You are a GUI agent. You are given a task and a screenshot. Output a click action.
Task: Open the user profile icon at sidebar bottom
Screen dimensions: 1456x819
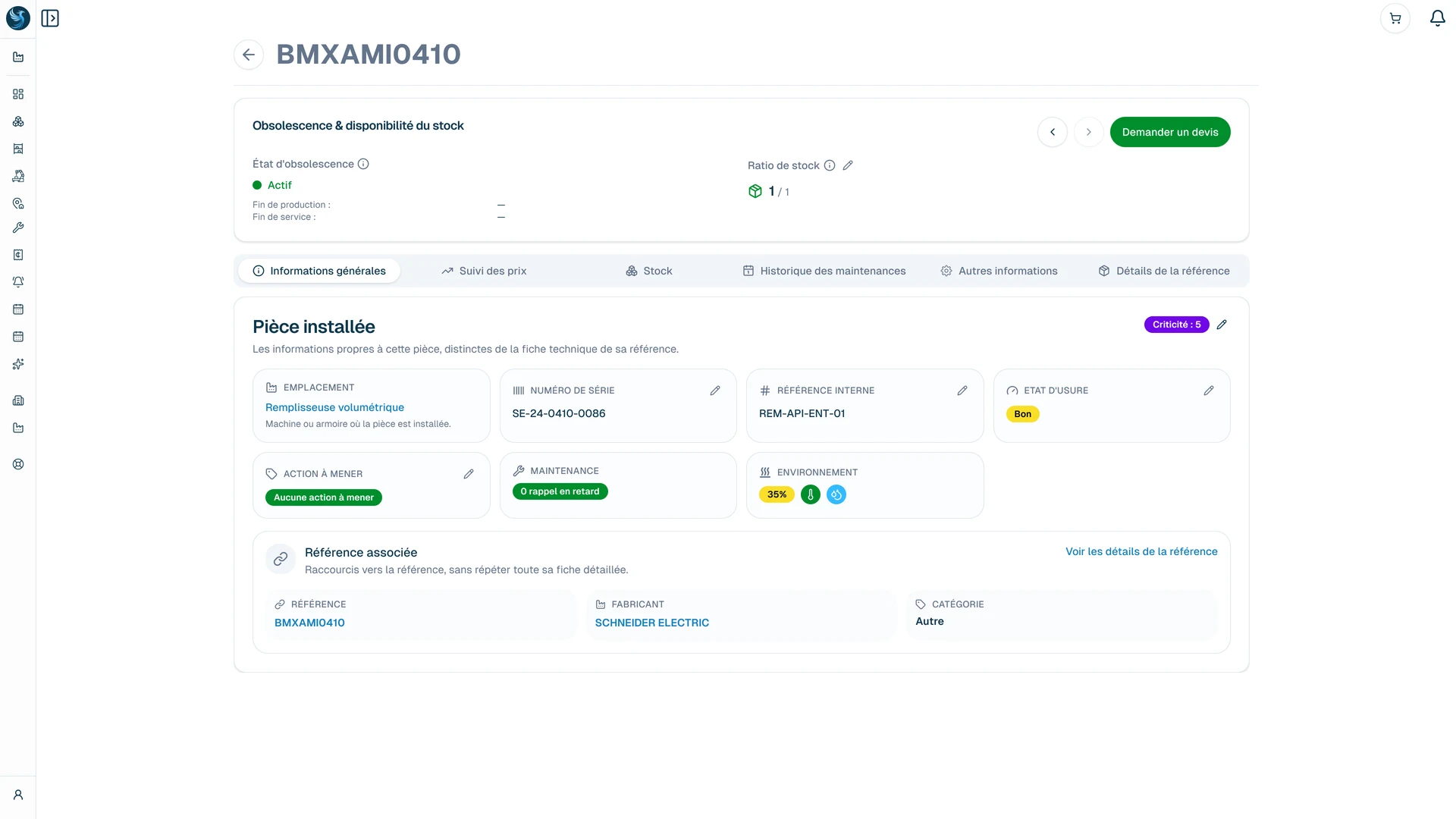coord(18,795)
